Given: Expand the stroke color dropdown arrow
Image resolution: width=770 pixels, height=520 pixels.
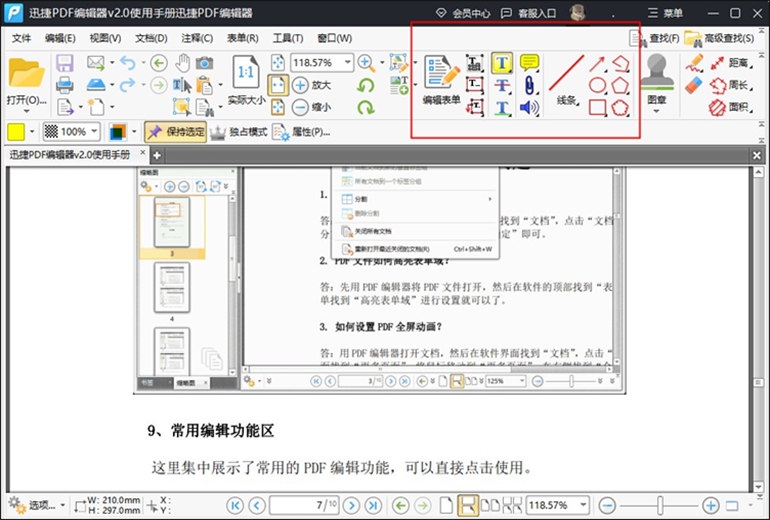Looking at the screenshot, I should 134,132.
